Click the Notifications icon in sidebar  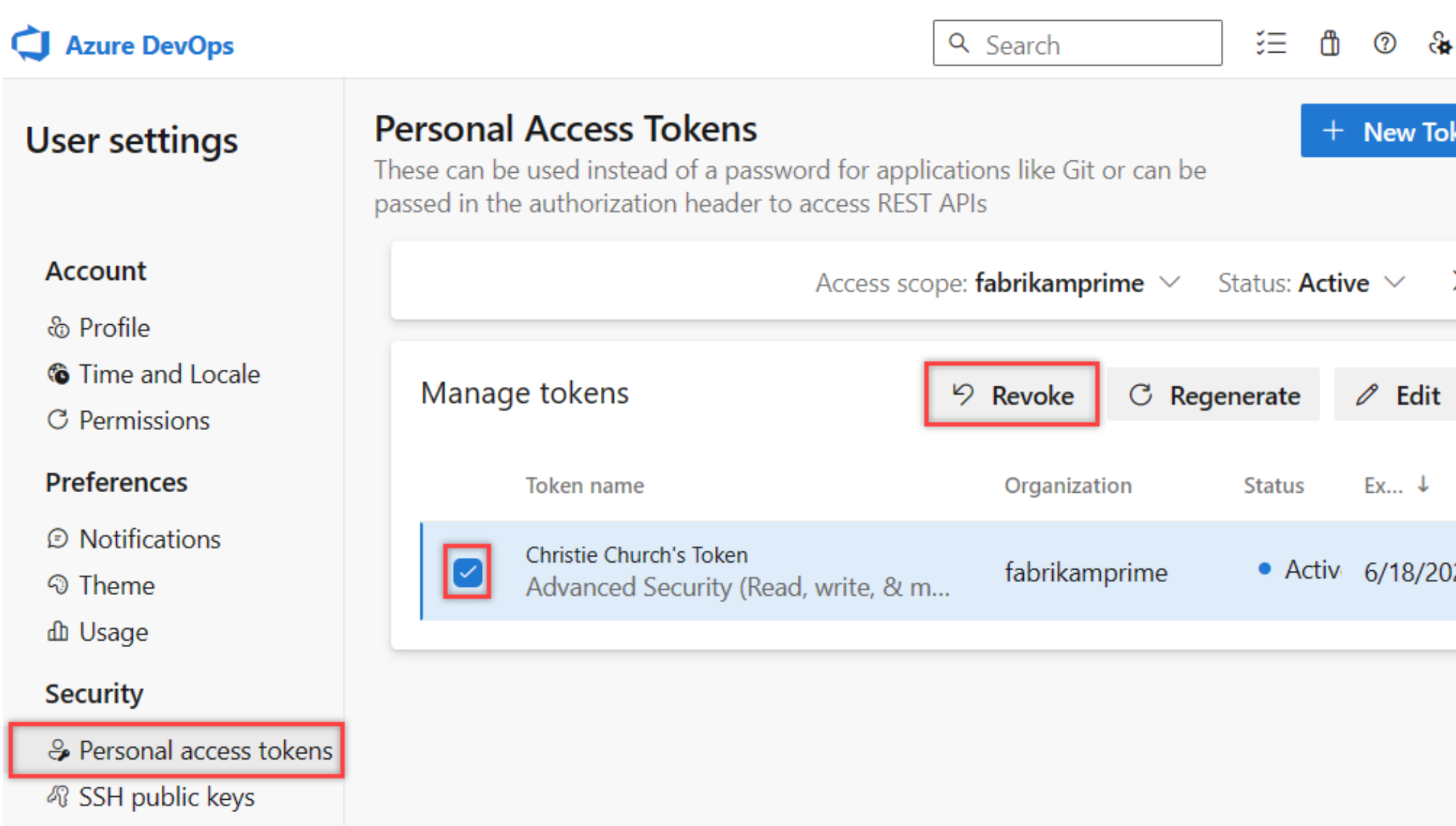coord(57,538)
